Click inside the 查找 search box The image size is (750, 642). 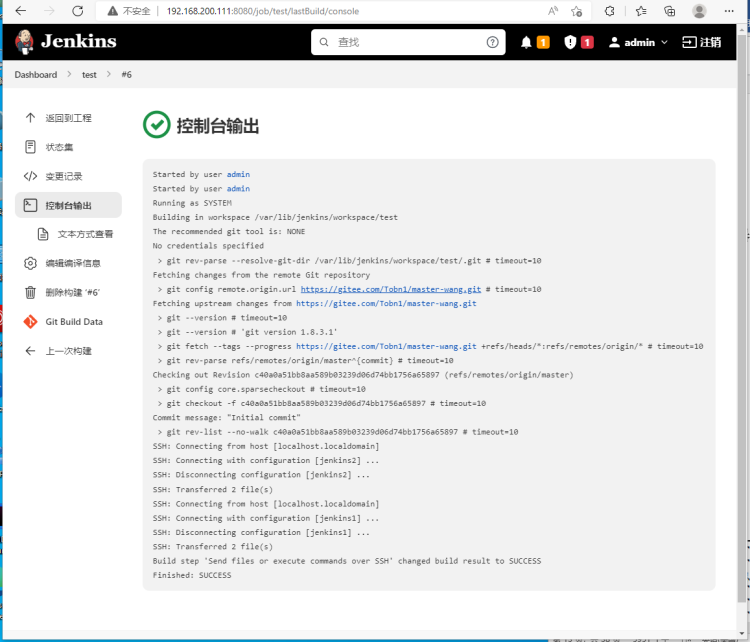tap(408, 42)
